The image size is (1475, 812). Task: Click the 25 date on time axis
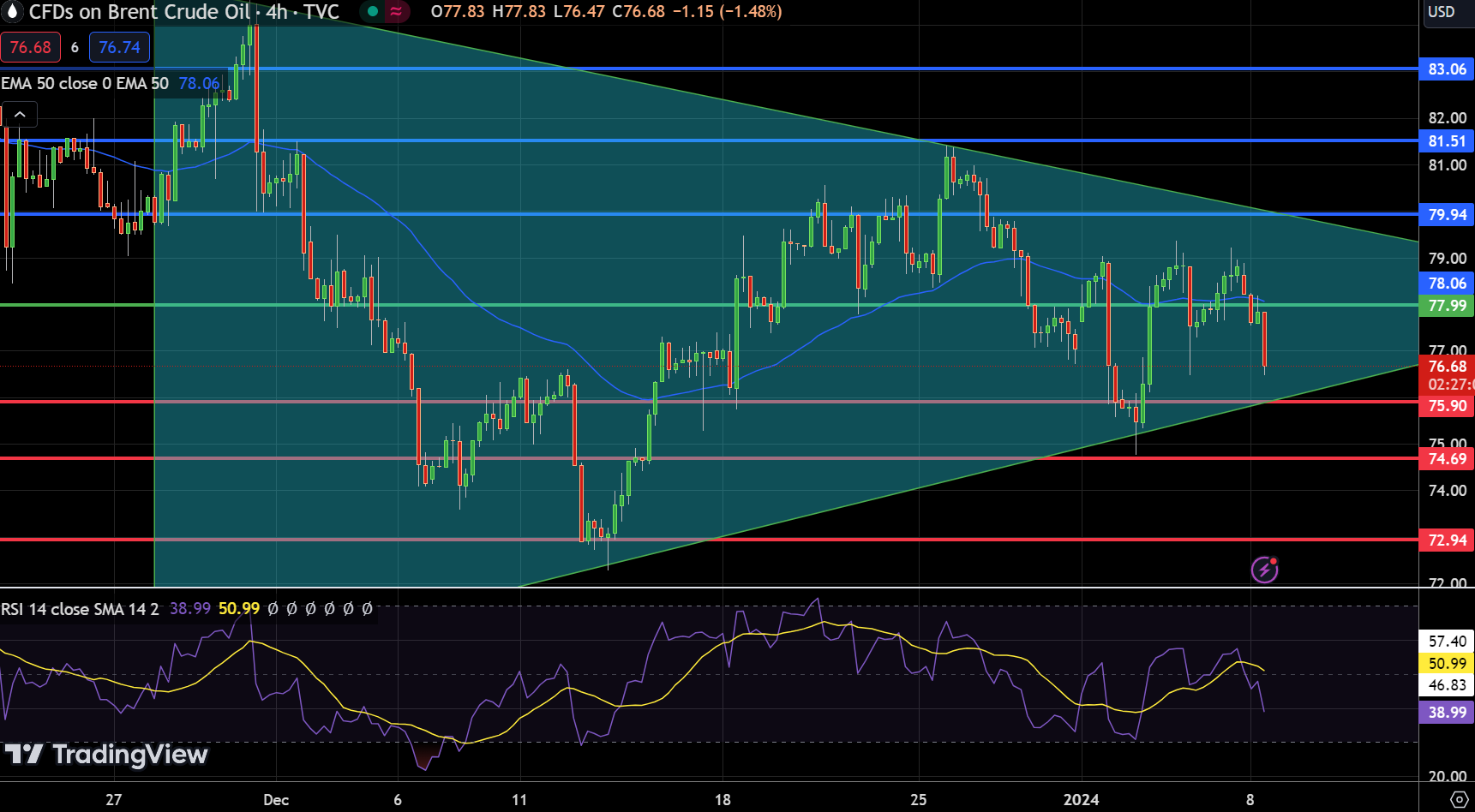click(918, 800)
